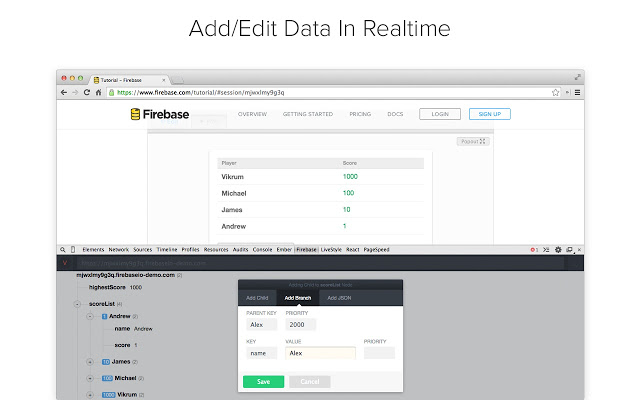
Task: Toggle the DevTools device mode icon
Action: tap(73, 249)
